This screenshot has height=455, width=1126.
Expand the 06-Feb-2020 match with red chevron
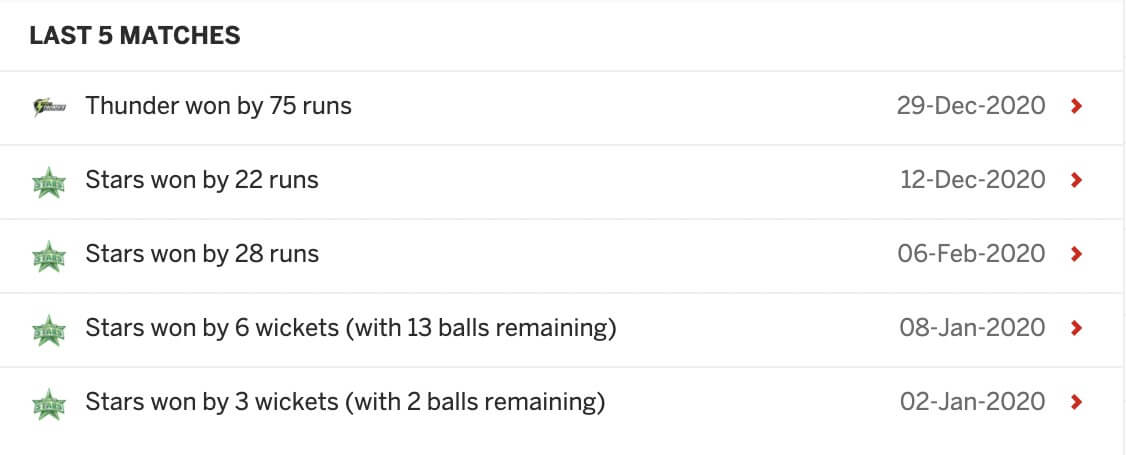[1076, 254]
